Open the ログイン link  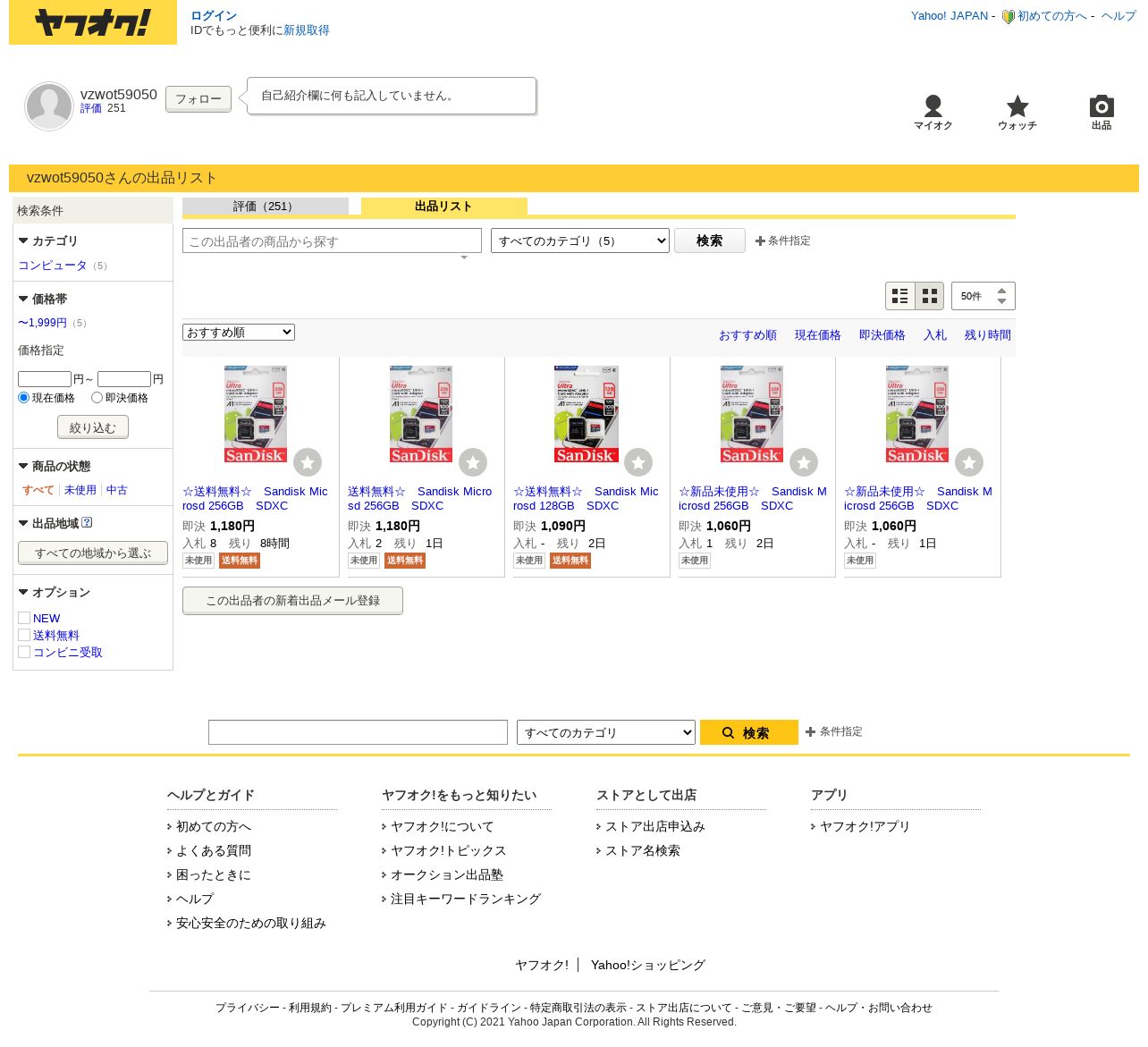click(214, 16)
